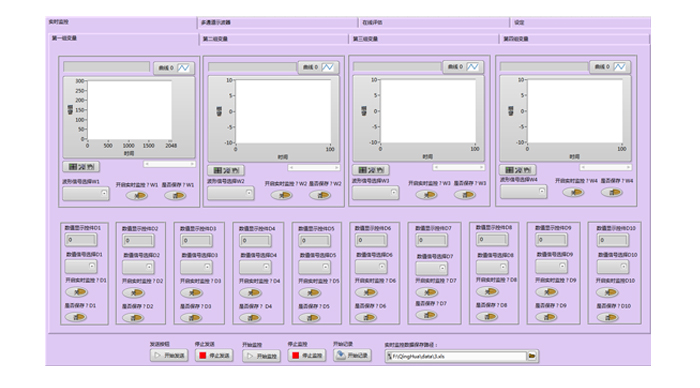Open 数值信号选择D10 dropdown

click(x=612, y=267)
